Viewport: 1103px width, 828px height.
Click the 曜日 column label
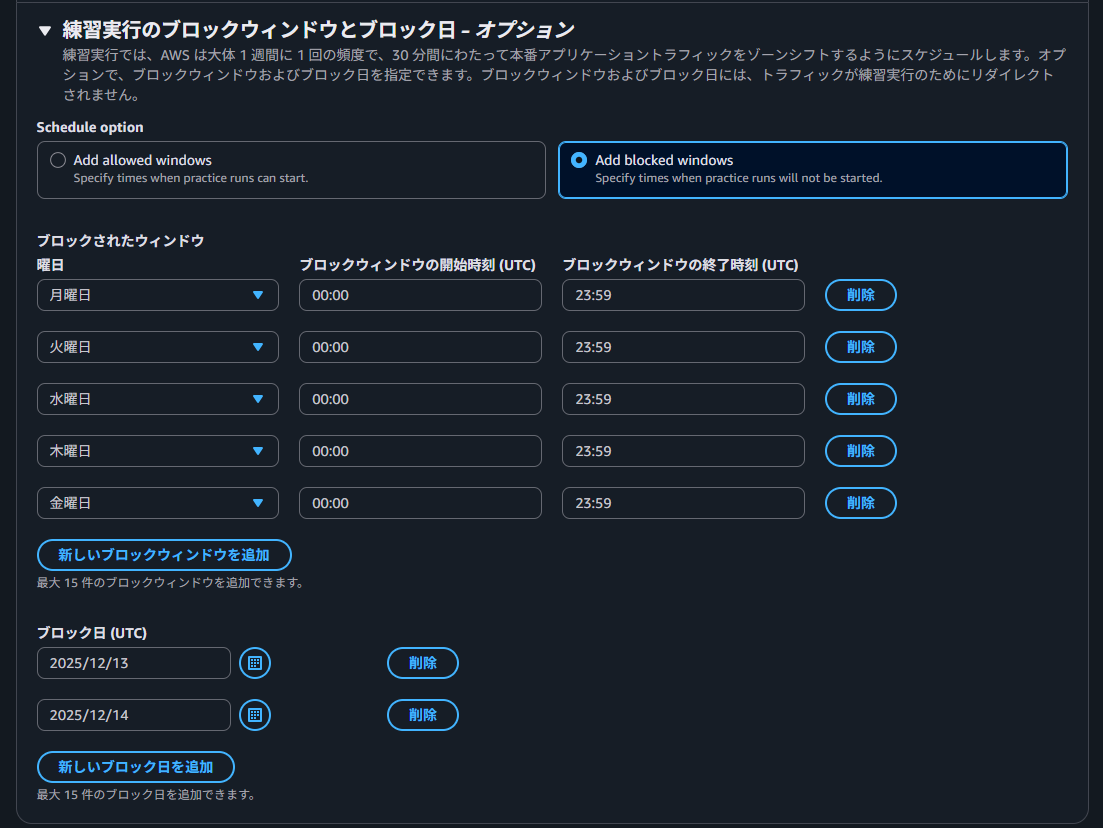point(50,265)
